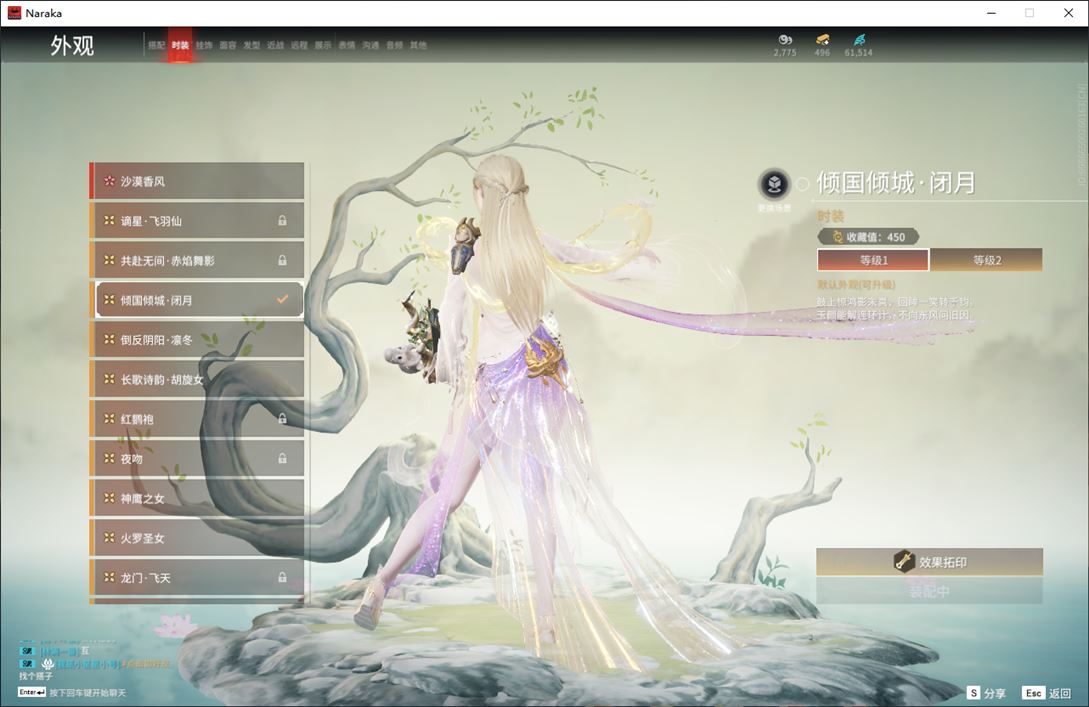This screenshot has height=707, width=1089.
Task: Select the 倒反阴阳·凛冬 outfit
Action: tap(197, 340)
